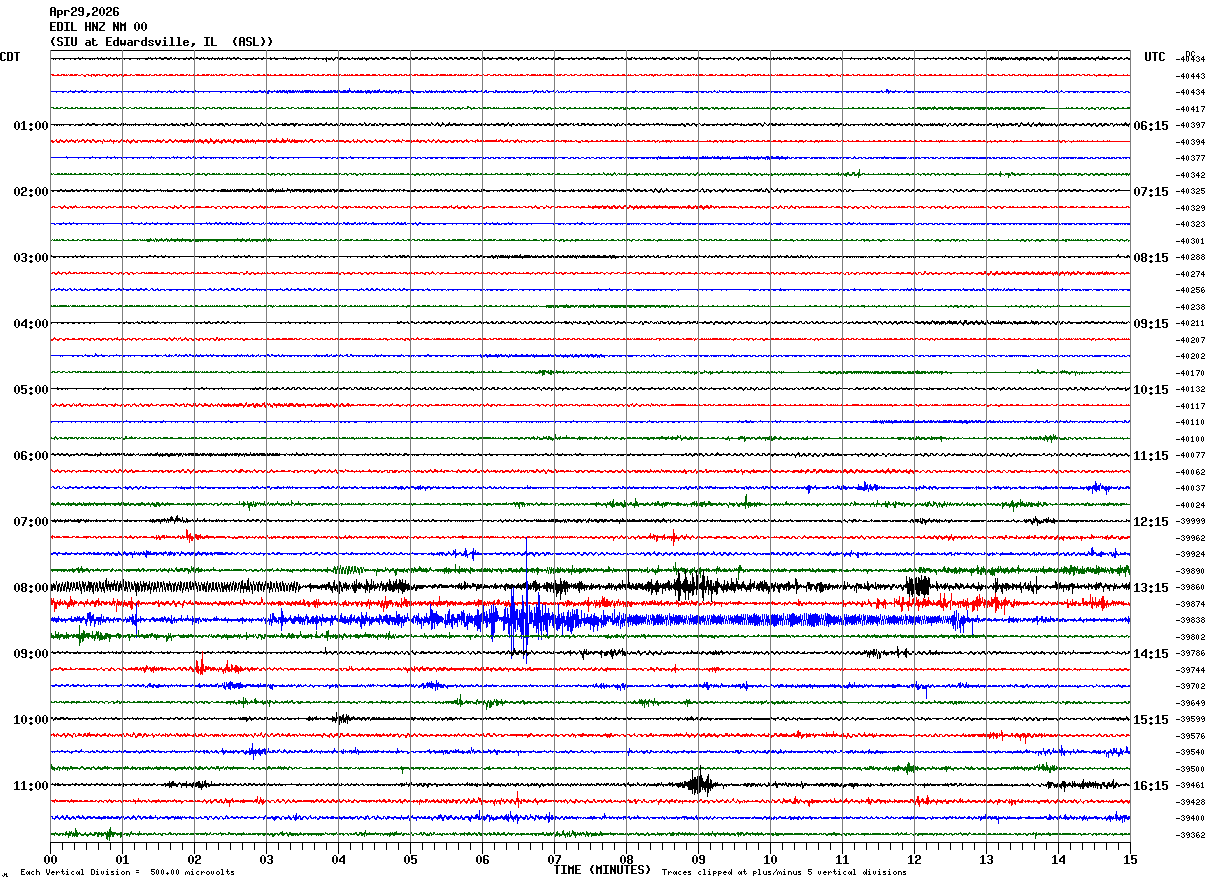Click the '13:15' UTC time label
1210x886 pixels.
[x=1151, y=588]
